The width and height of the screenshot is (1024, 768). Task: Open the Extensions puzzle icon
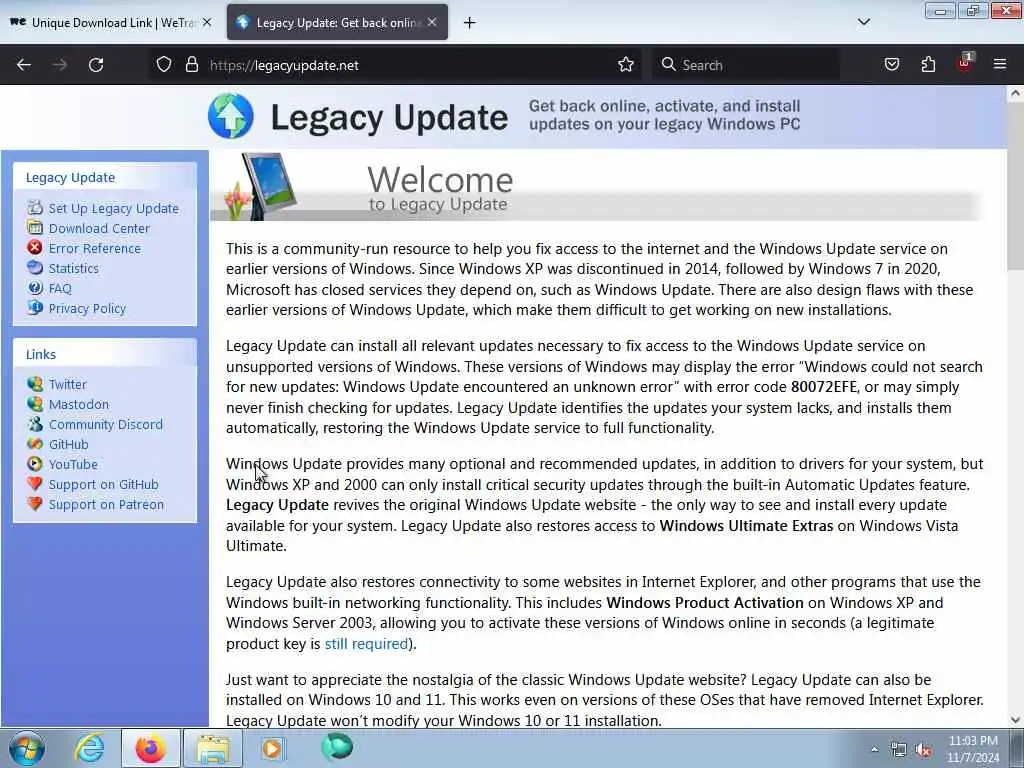[928, 65]
